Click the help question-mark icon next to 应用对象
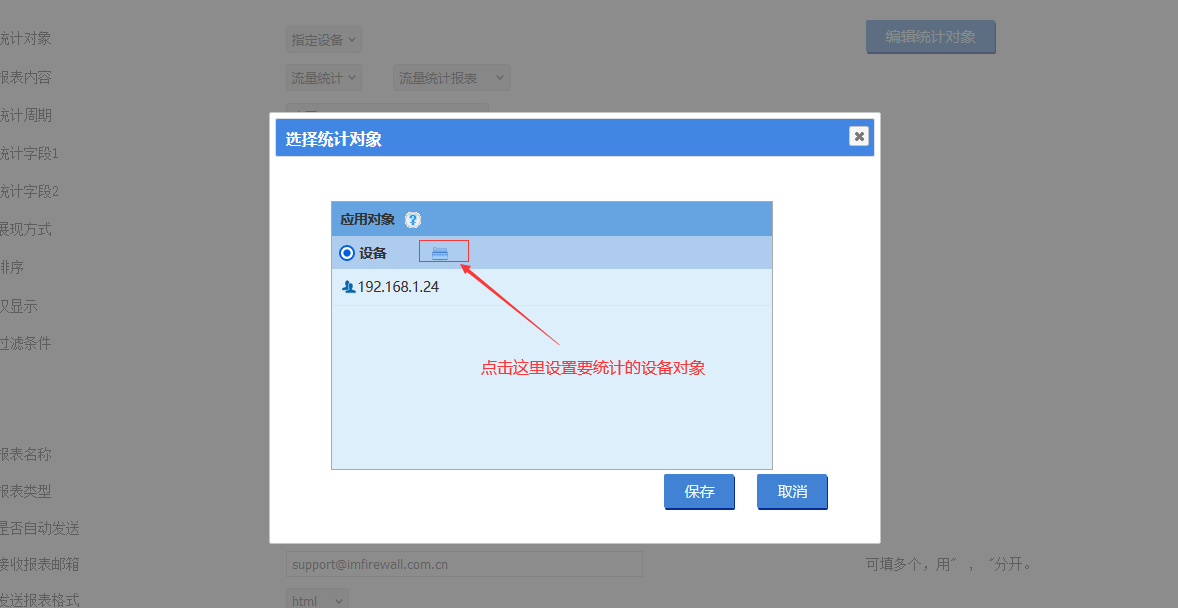1178x608 pixels. (x=413, y=220)
